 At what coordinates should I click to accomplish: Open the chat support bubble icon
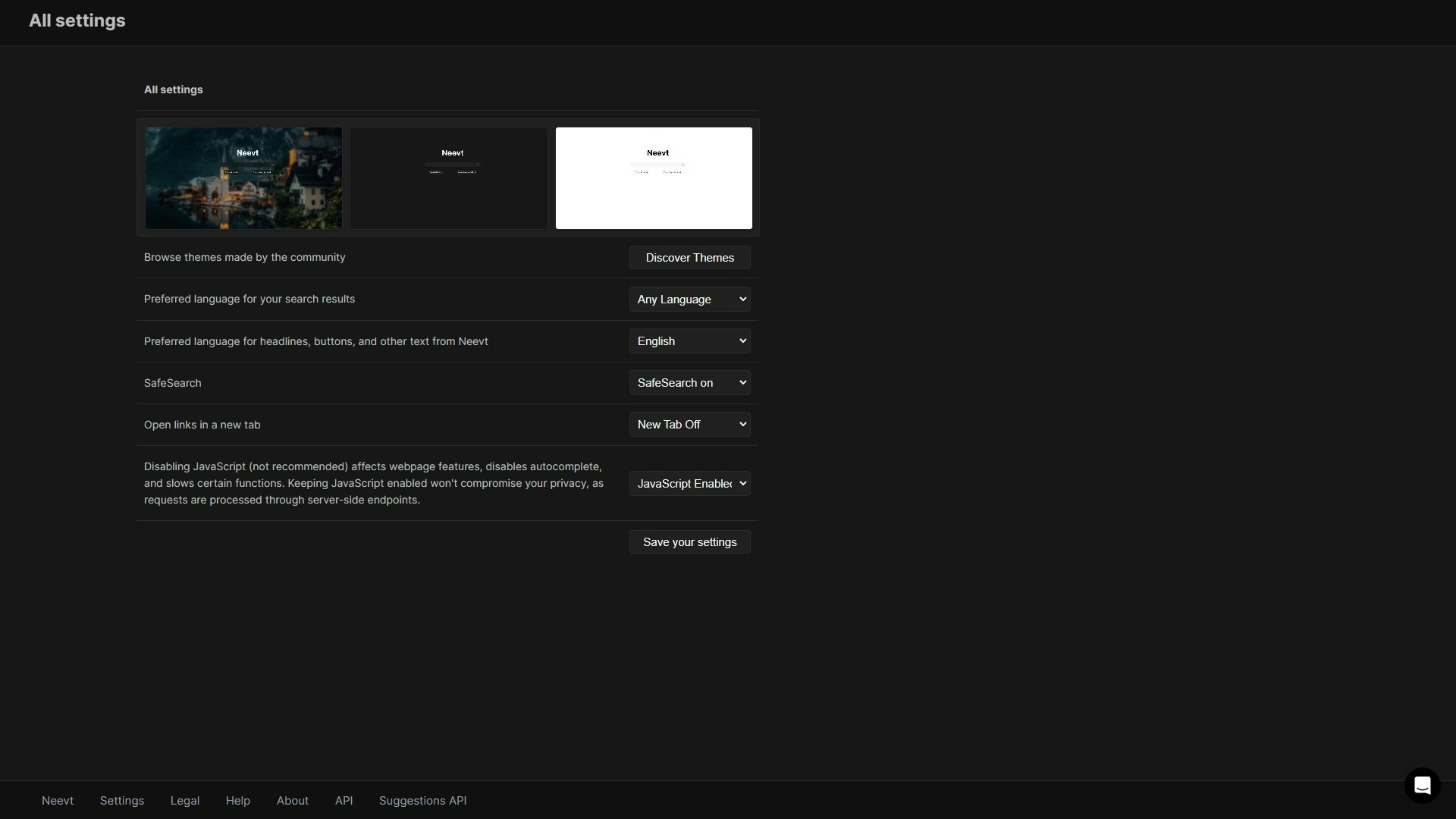pyautogui.click(x=1422, y=785)
